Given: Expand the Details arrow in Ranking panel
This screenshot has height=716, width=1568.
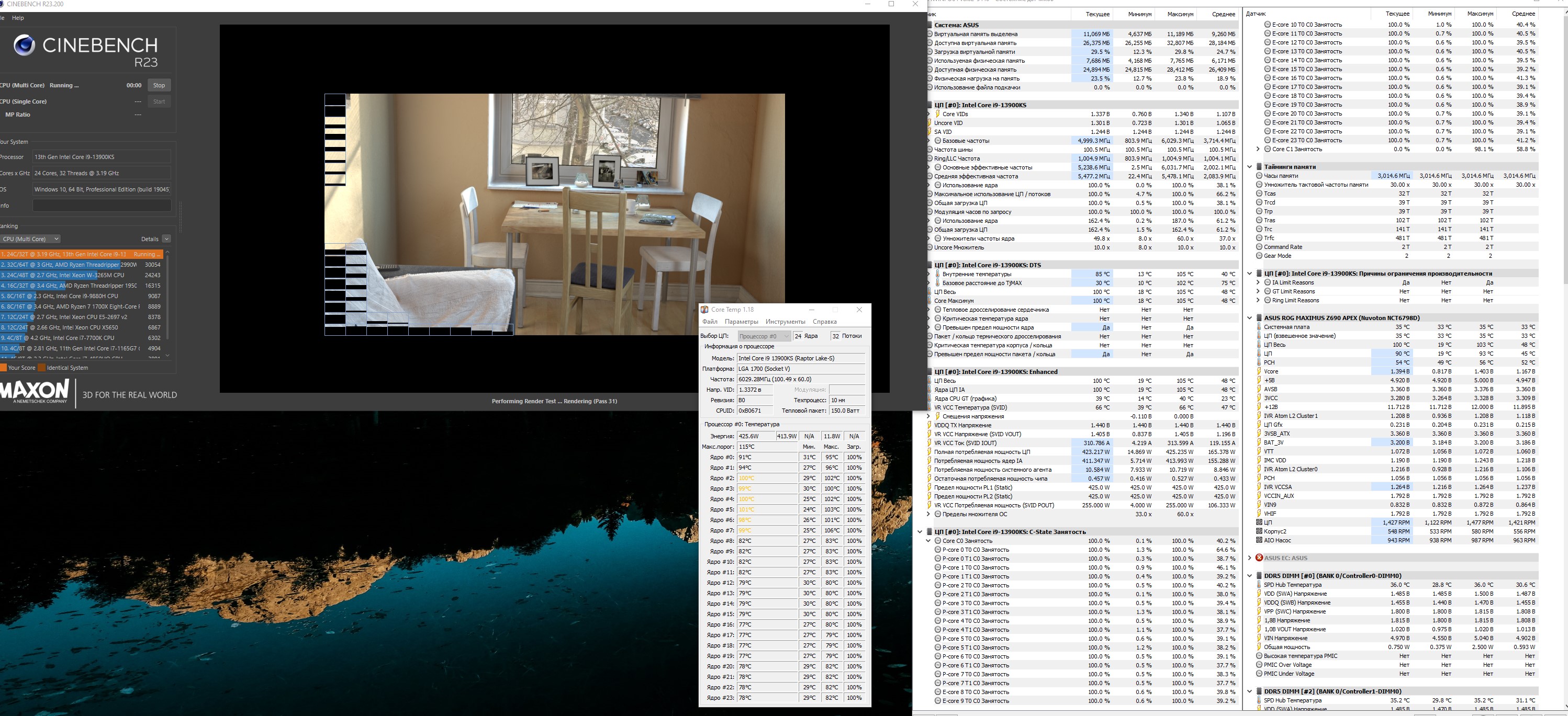Looking at the screenshot, I should click(166, 239).
